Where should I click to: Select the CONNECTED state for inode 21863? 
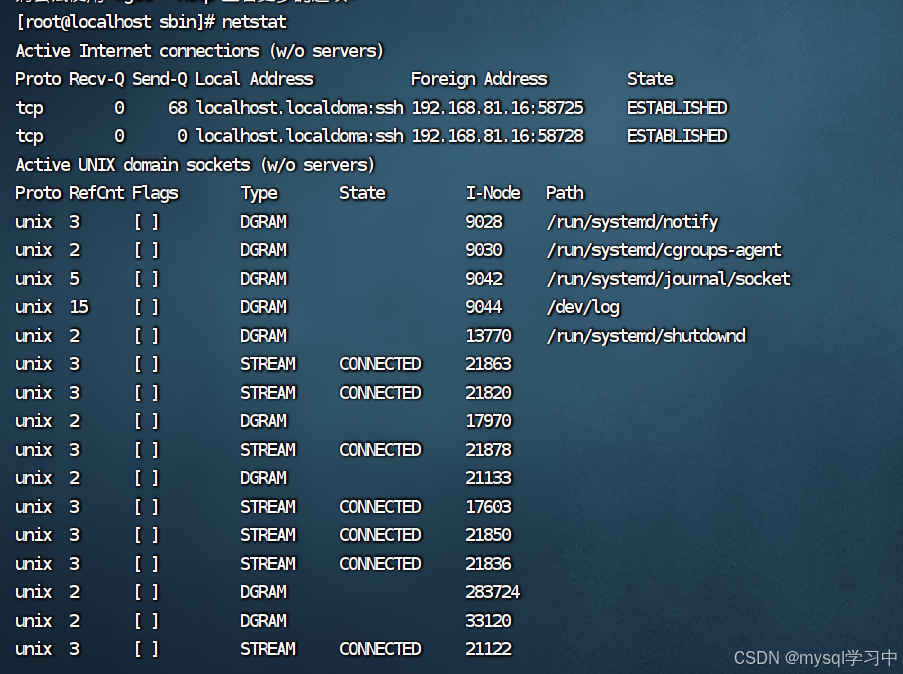(380, 364)
